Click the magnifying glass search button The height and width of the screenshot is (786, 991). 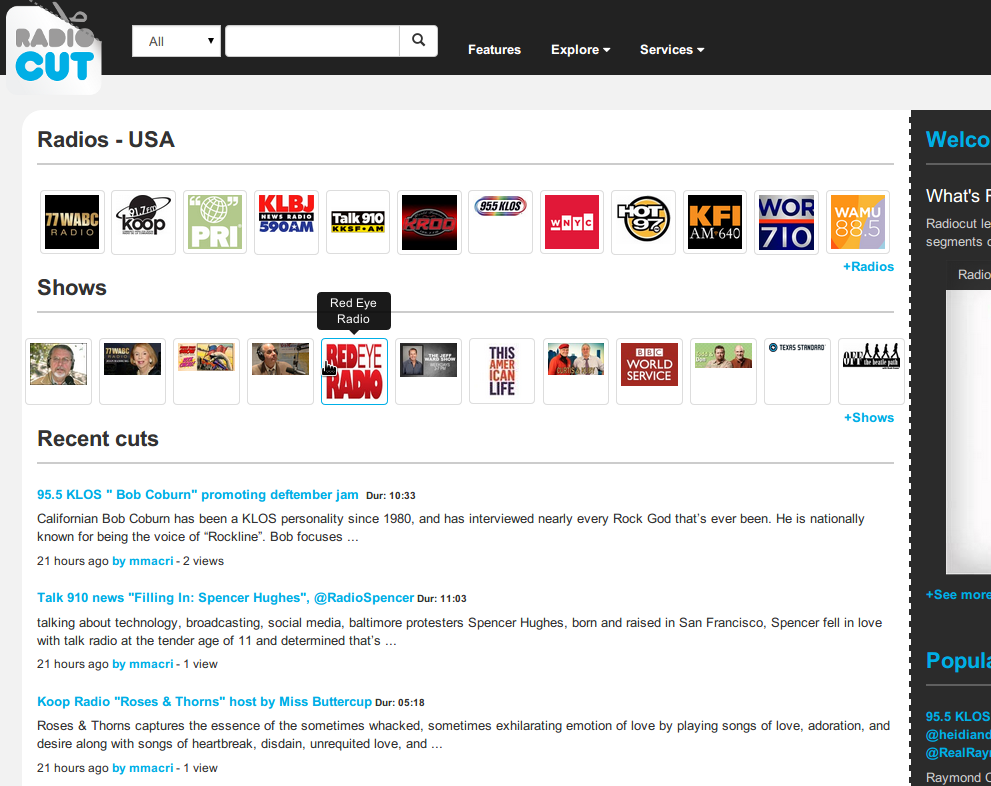pyautogui.click(x=418, y=41)
